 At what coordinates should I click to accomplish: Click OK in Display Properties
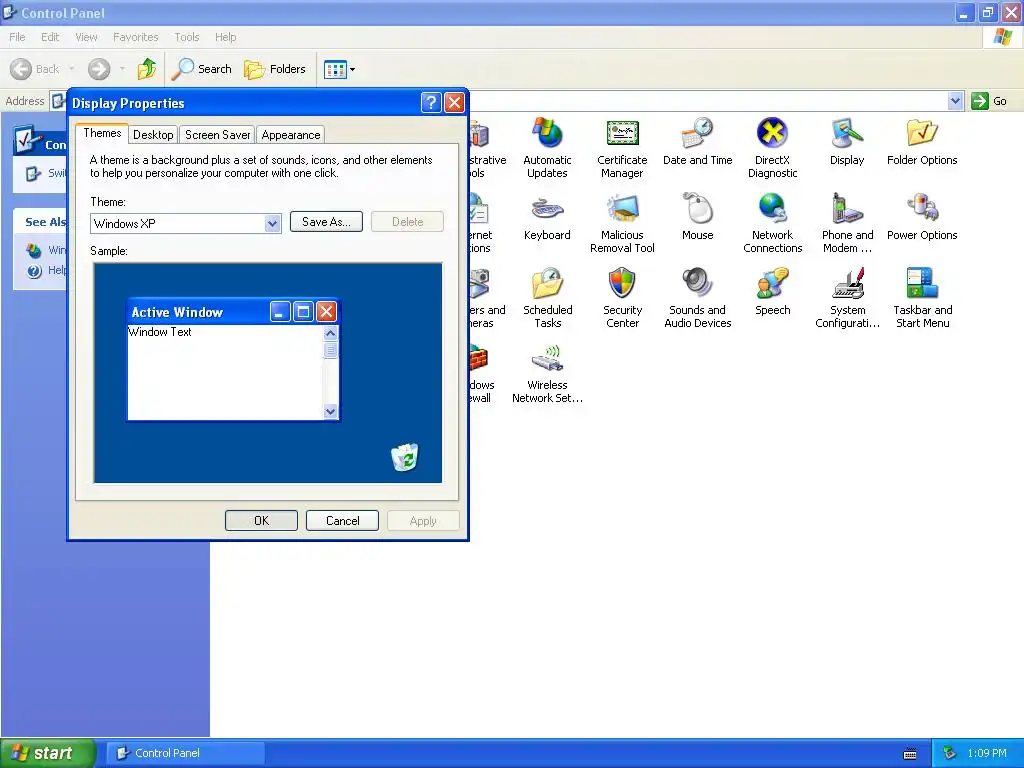[x=261, y=520]
